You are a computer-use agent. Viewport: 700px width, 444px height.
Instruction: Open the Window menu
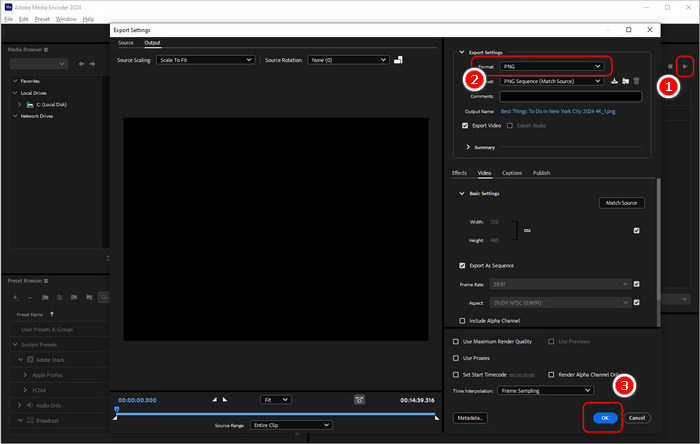point(66,19)
